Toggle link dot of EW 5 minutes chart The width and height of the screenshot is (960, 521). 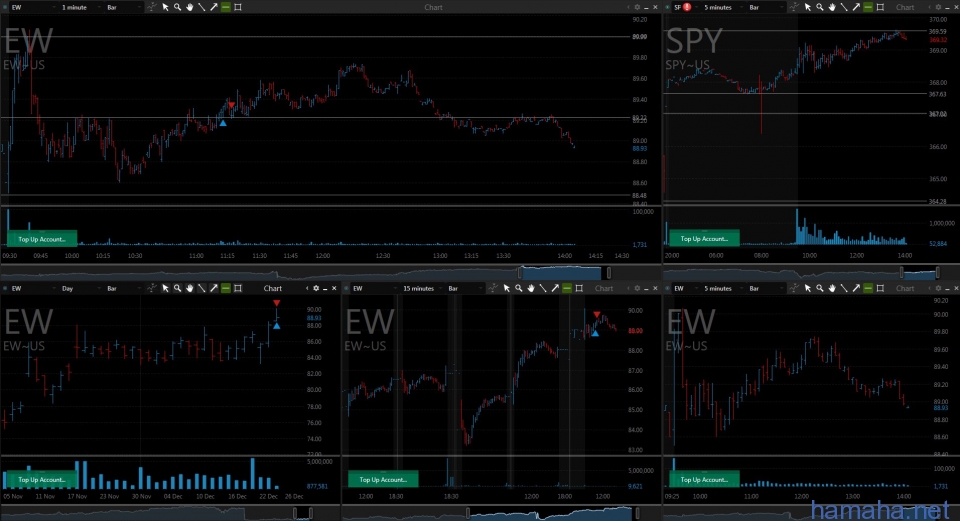click(667, 288)
